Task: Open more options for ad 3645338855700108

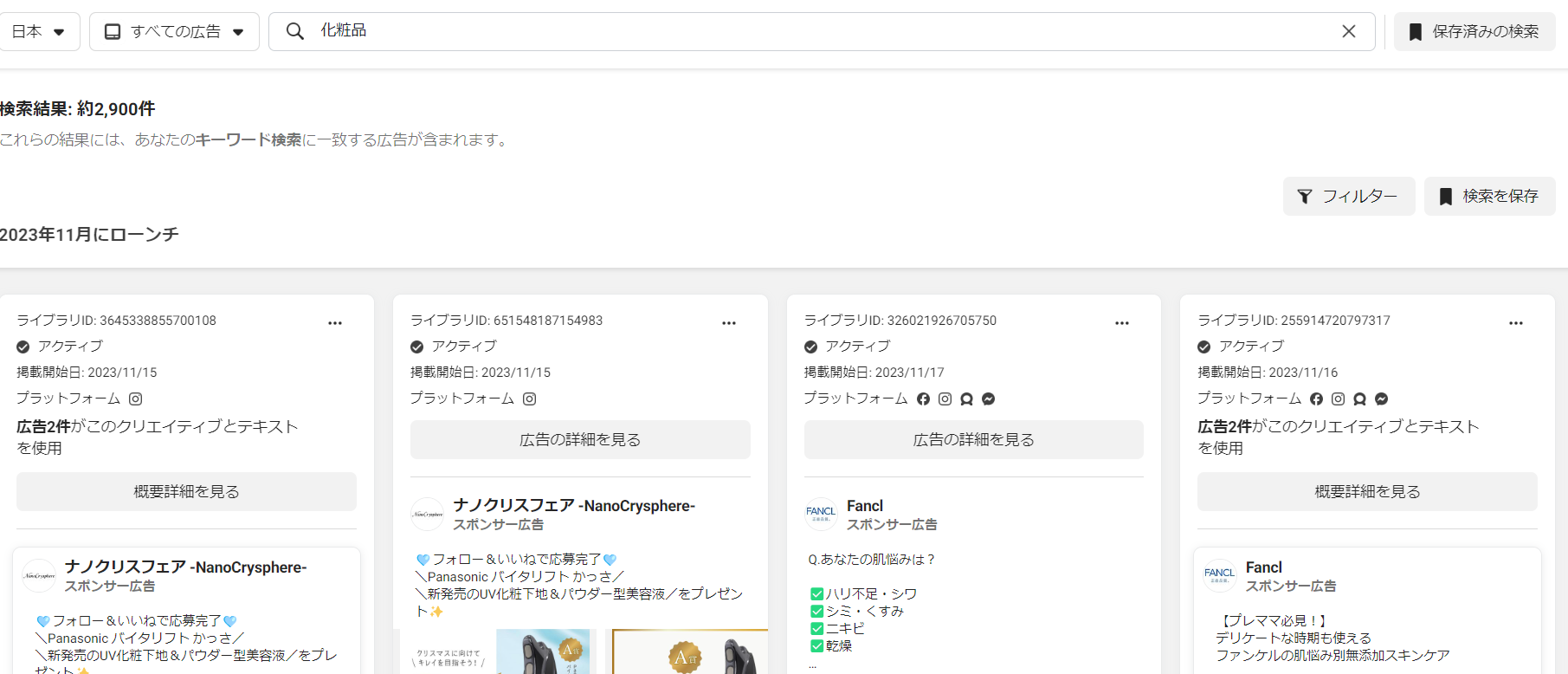Action: point(335,323)
